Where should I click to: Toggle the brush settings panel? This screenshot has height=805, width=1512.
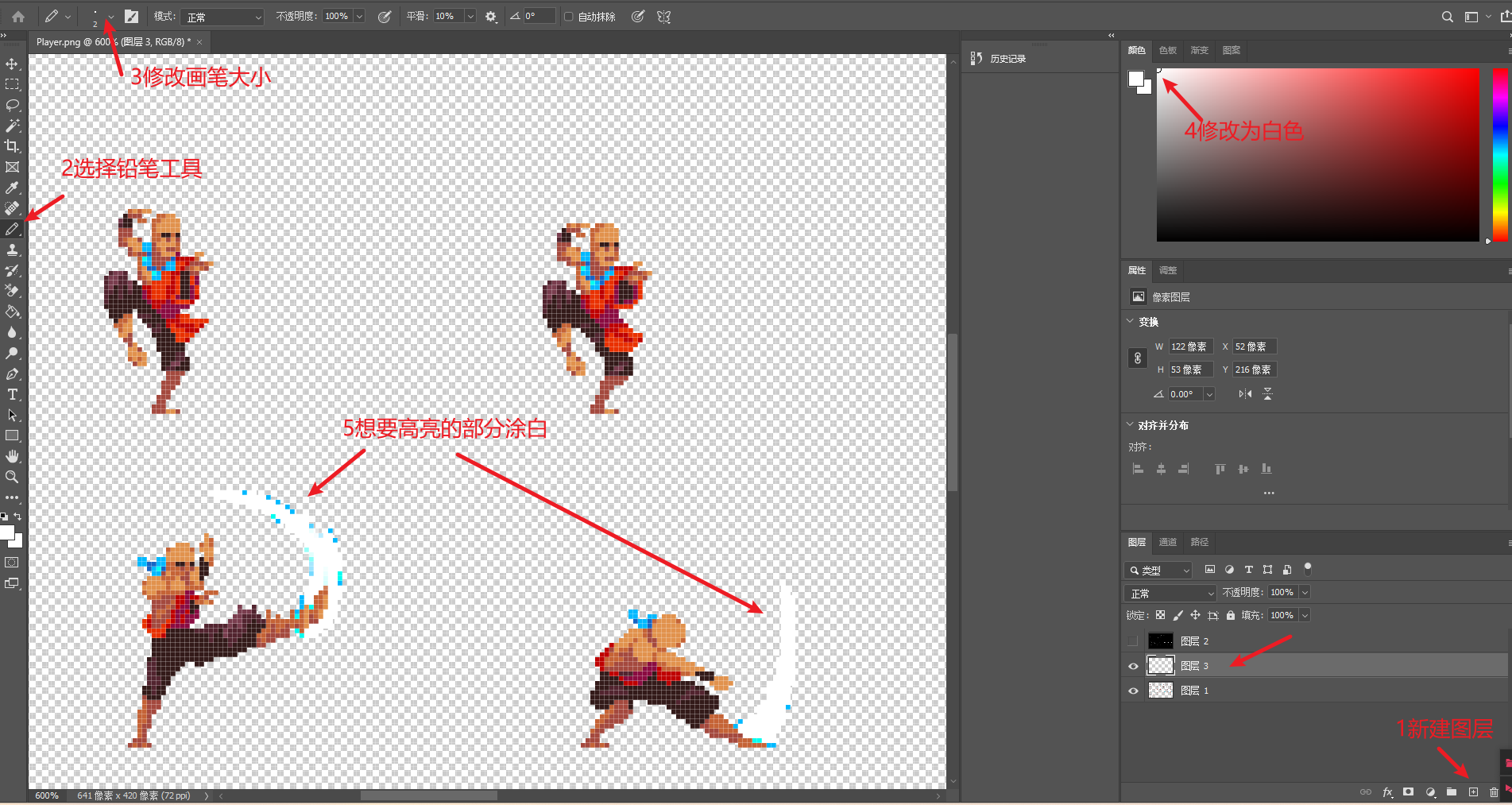tap(132, 17)
